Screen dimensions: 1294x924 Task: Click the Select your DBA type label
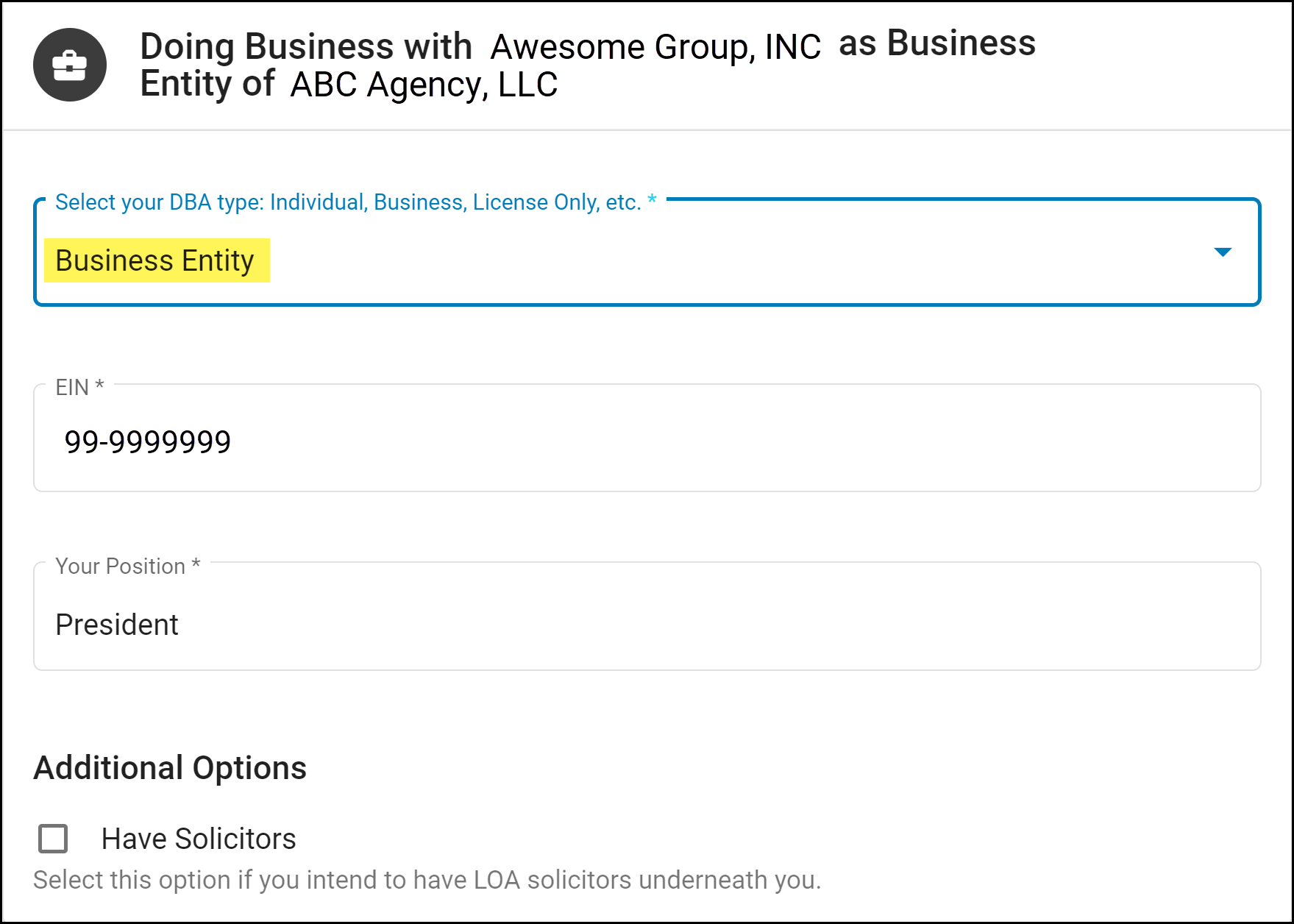tap(356, 202)
